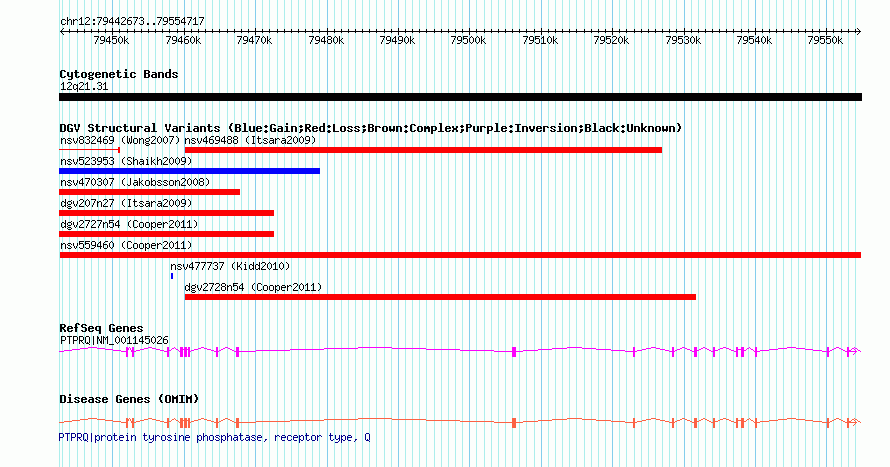The image size is (890, 467).
Task: Click the black 12q21.31 cytogenetic band bar
Action: [x=460, y=97]
